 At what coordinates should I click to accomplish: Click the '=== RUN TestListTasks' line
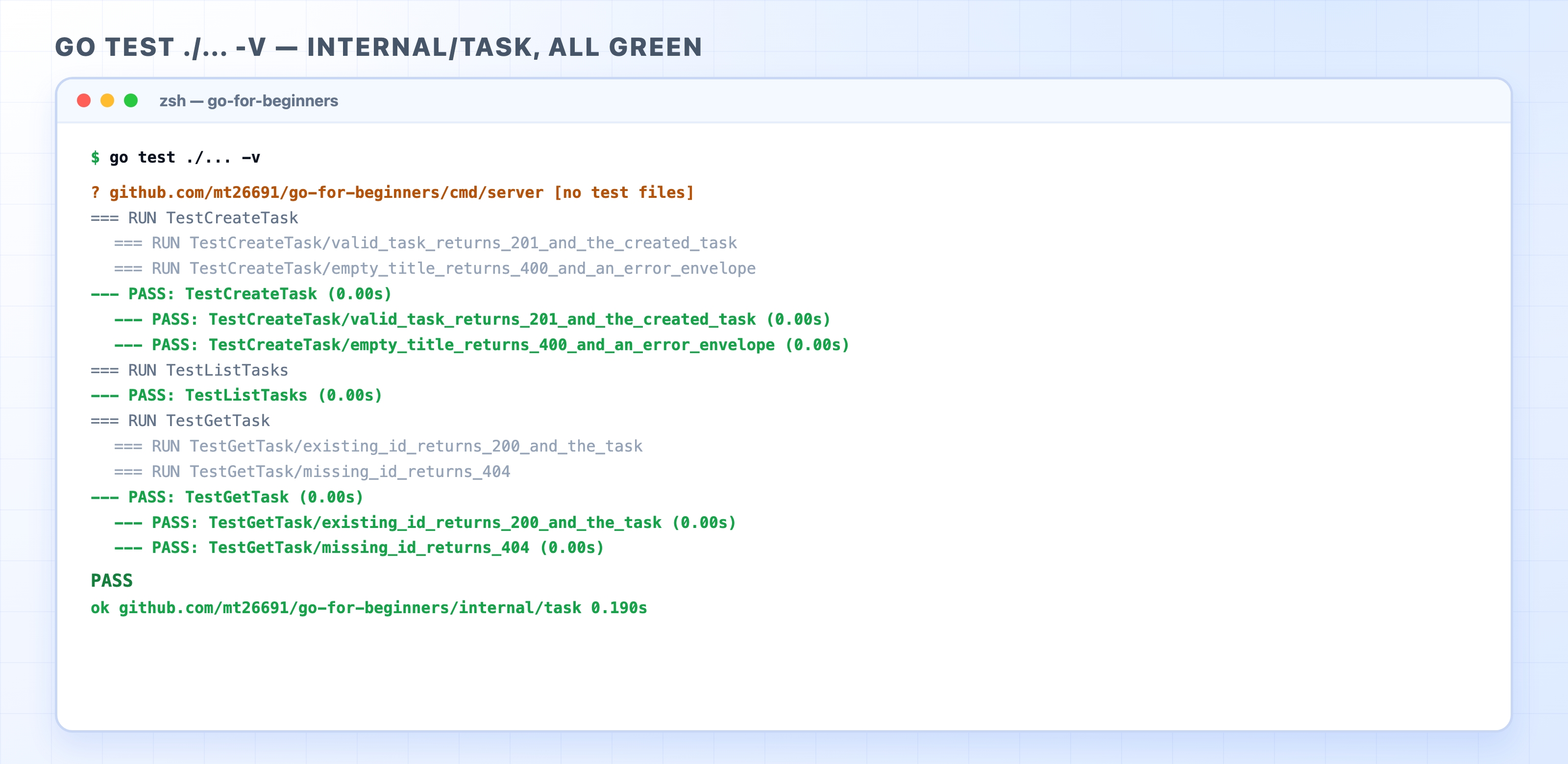pos(189,370)
